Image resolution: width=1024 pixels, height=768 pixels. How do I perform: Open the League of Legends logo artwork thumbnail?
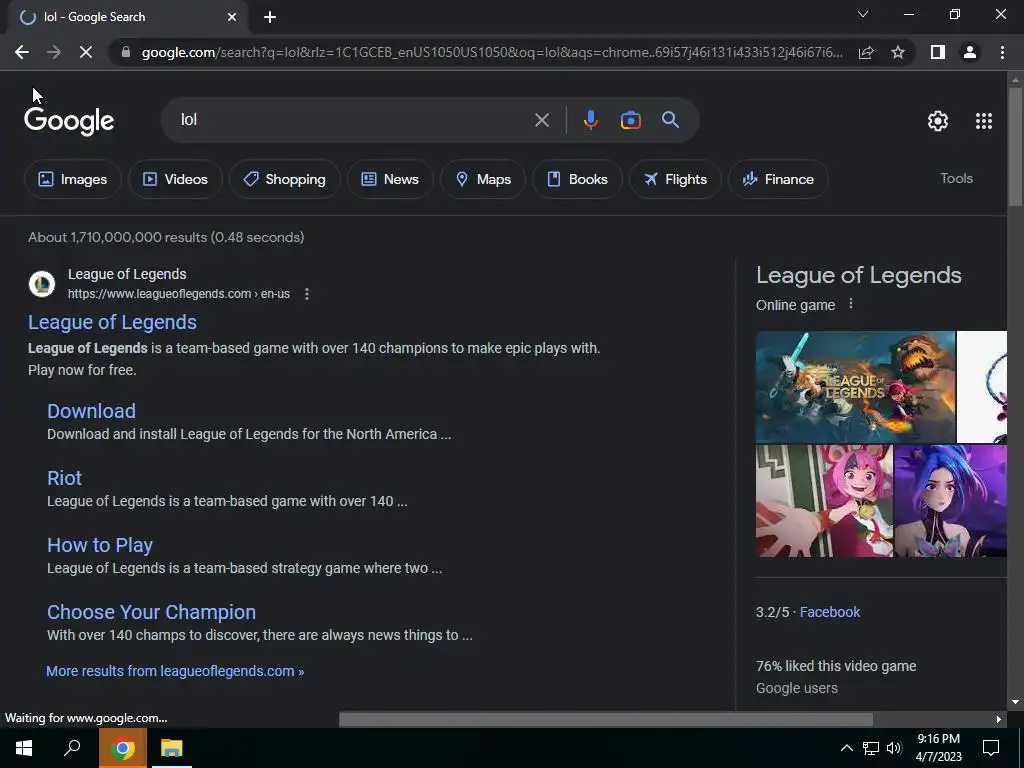coord(856,387)
